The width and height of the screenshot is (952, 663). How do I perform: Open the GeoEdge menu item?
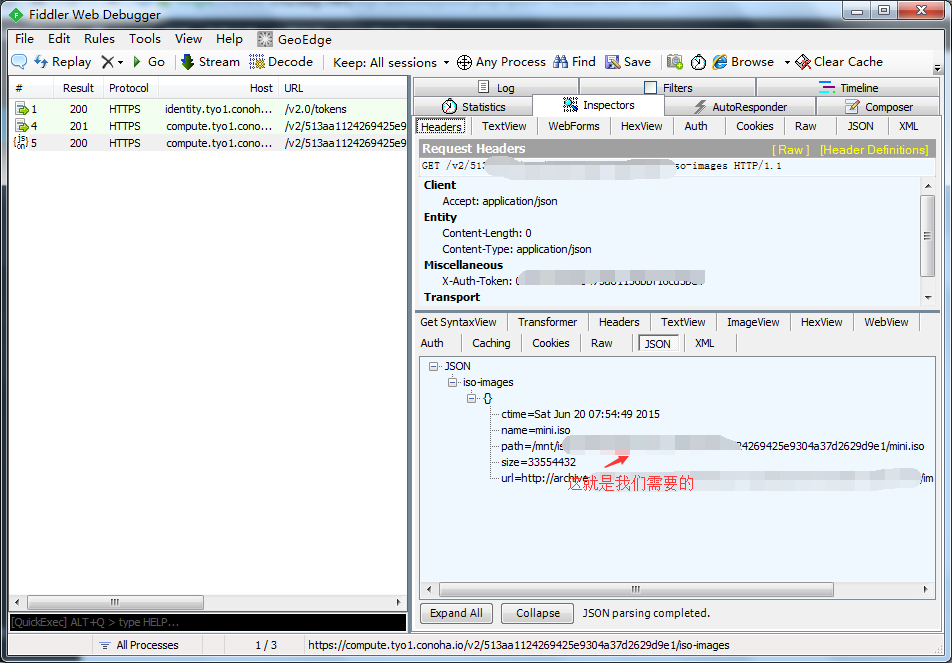pyautogui.click(x=294, y=39)
